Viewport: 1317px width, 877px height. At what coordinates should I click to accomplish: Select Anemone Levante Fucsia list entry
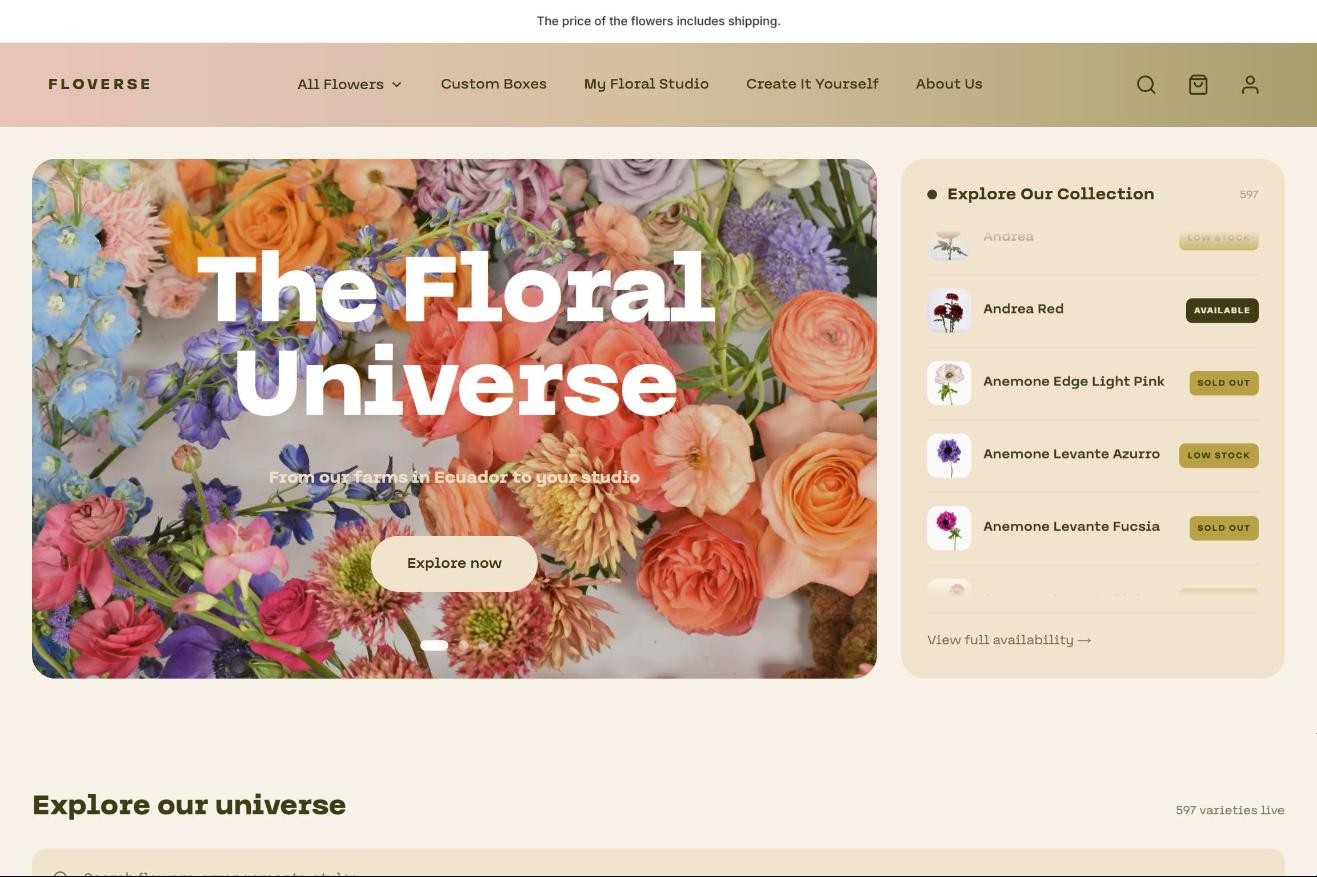click(1071, 526)
